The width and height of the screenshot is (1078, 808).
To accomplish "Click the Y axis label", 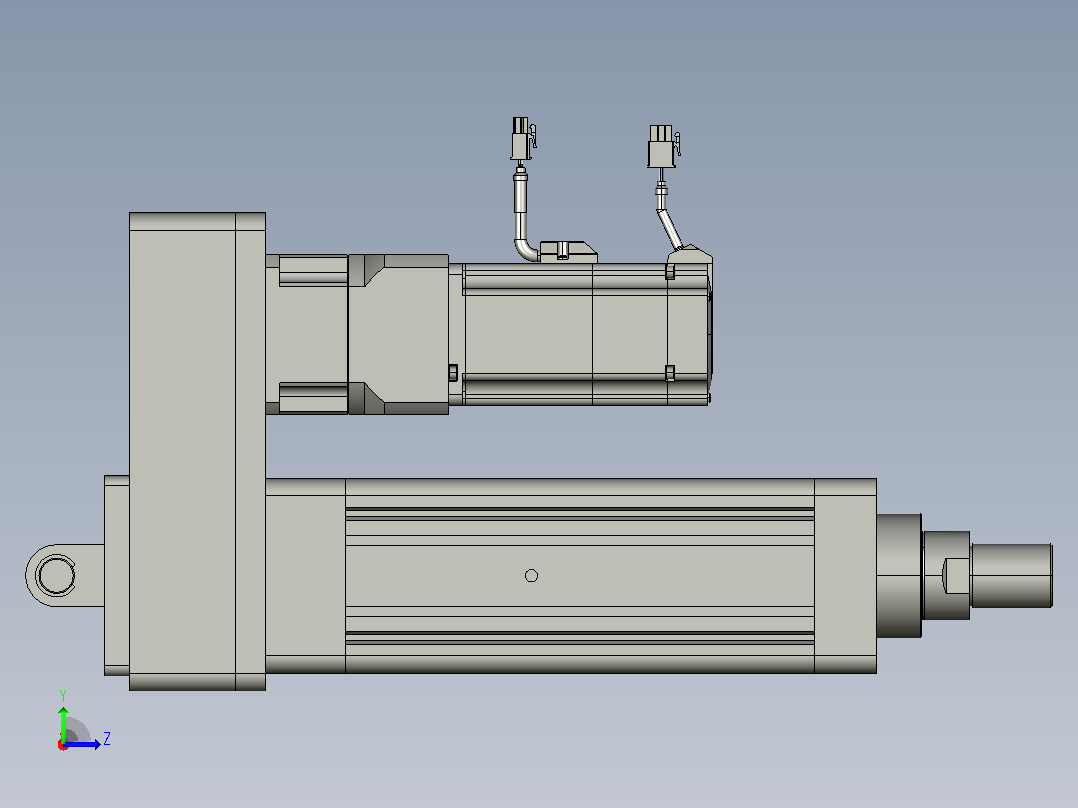I will pos(63,695).
